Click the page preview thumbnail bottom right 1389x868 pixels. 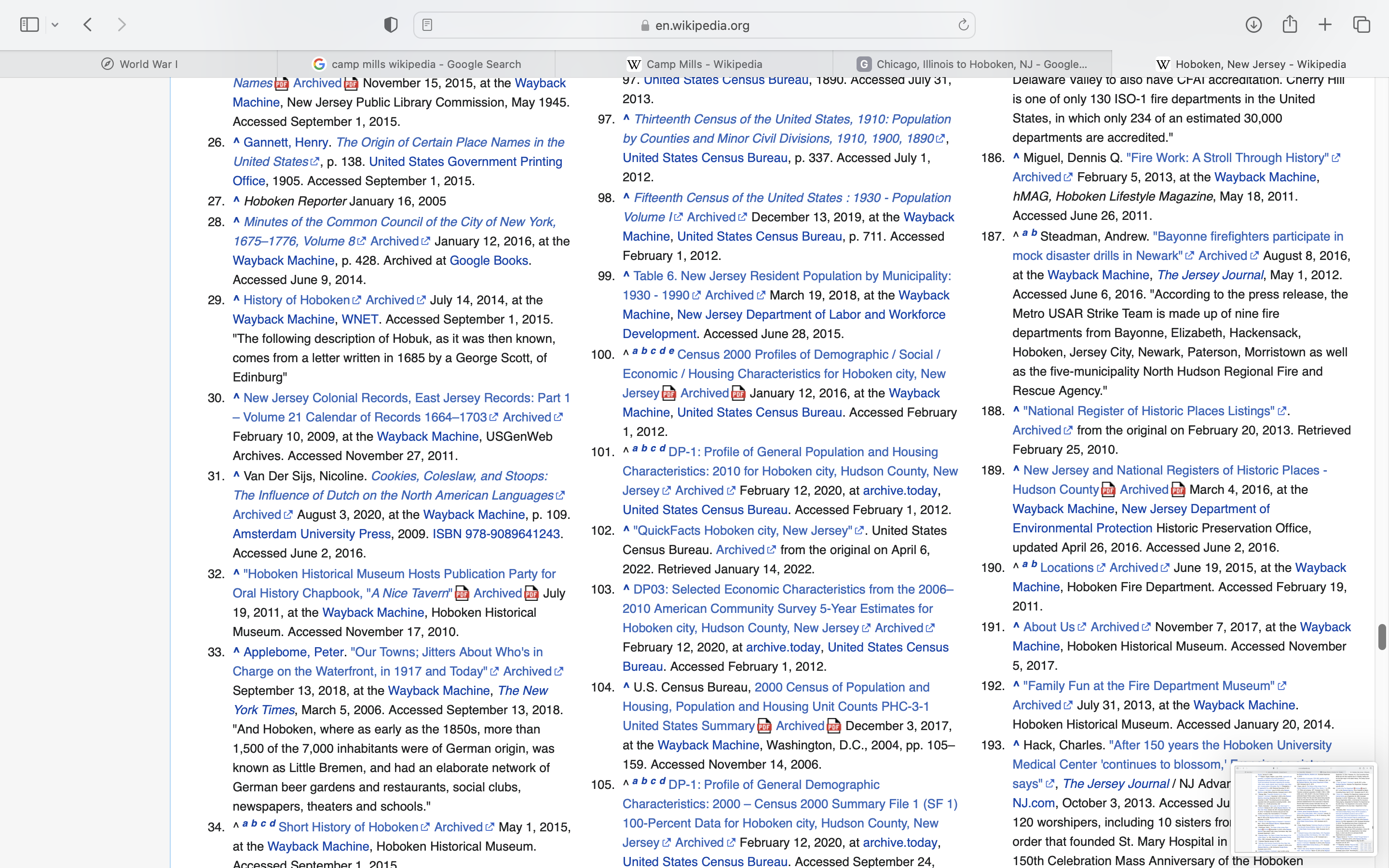(1304, 808)
